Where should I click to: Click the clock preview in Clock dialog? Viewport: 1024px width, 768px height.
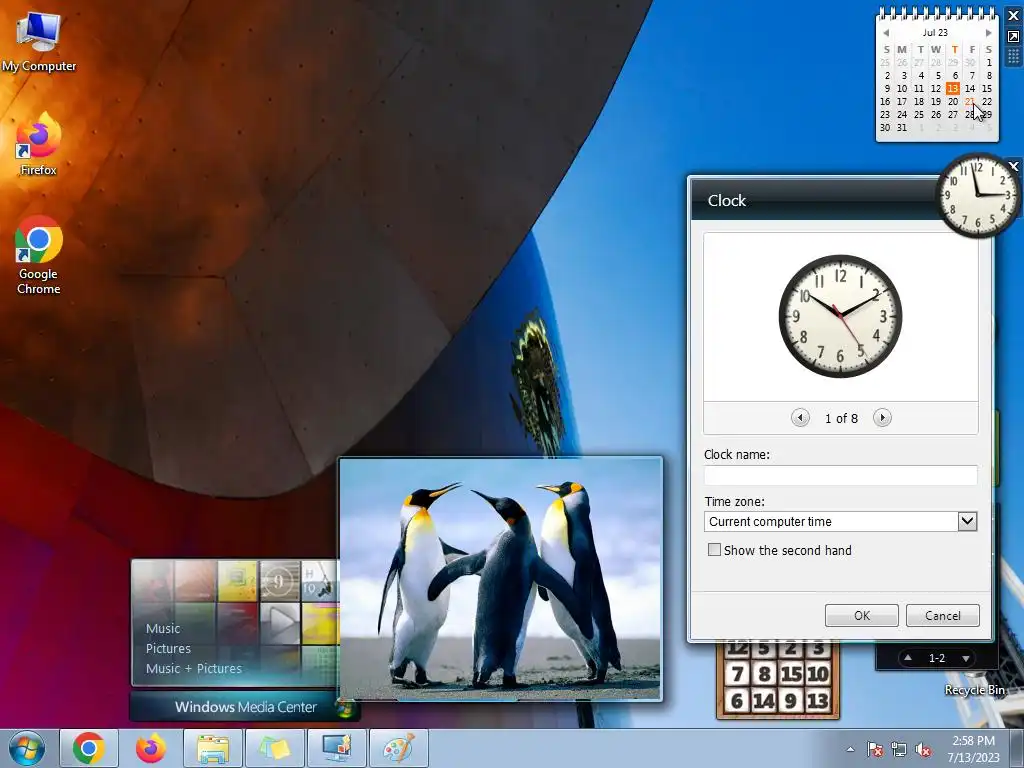point(840,316)
